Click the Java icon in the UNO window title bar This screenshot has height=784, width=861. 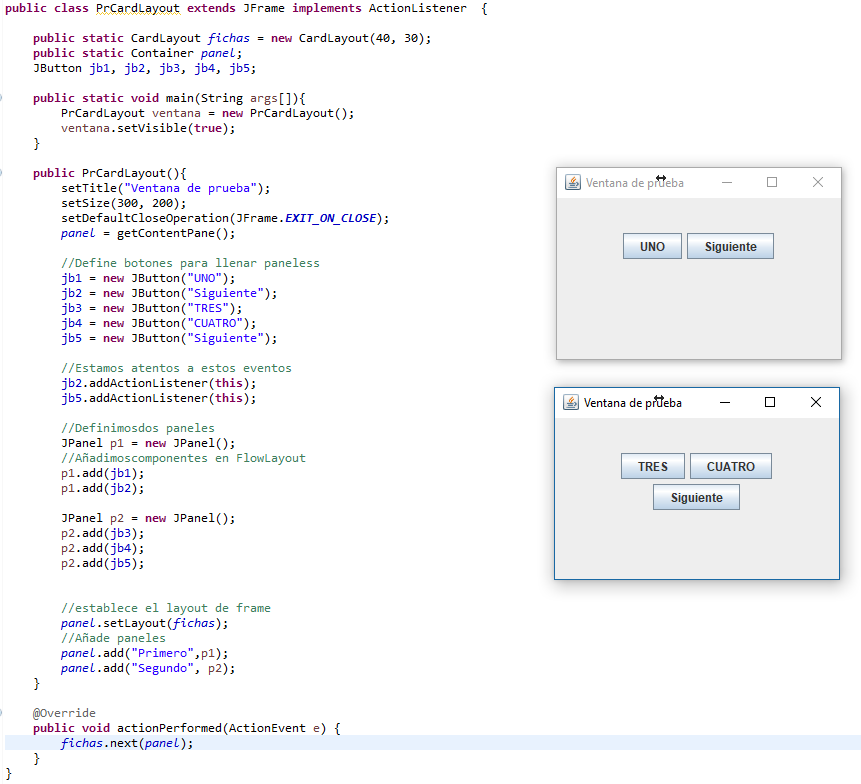click(573, 183)
